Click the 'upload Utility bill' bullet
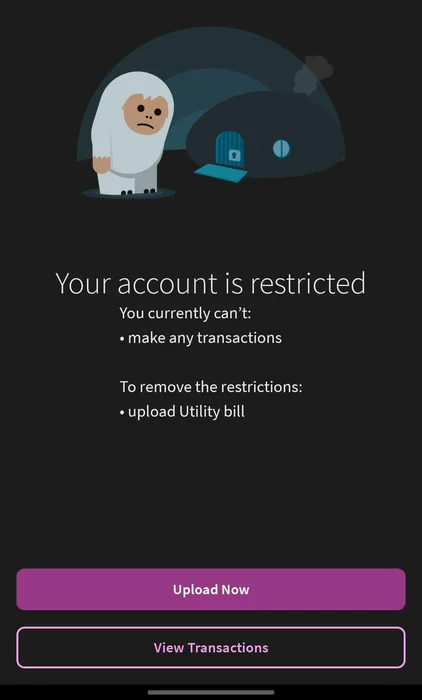This screenshot has width=422, height=700. [x=182, y=411]
